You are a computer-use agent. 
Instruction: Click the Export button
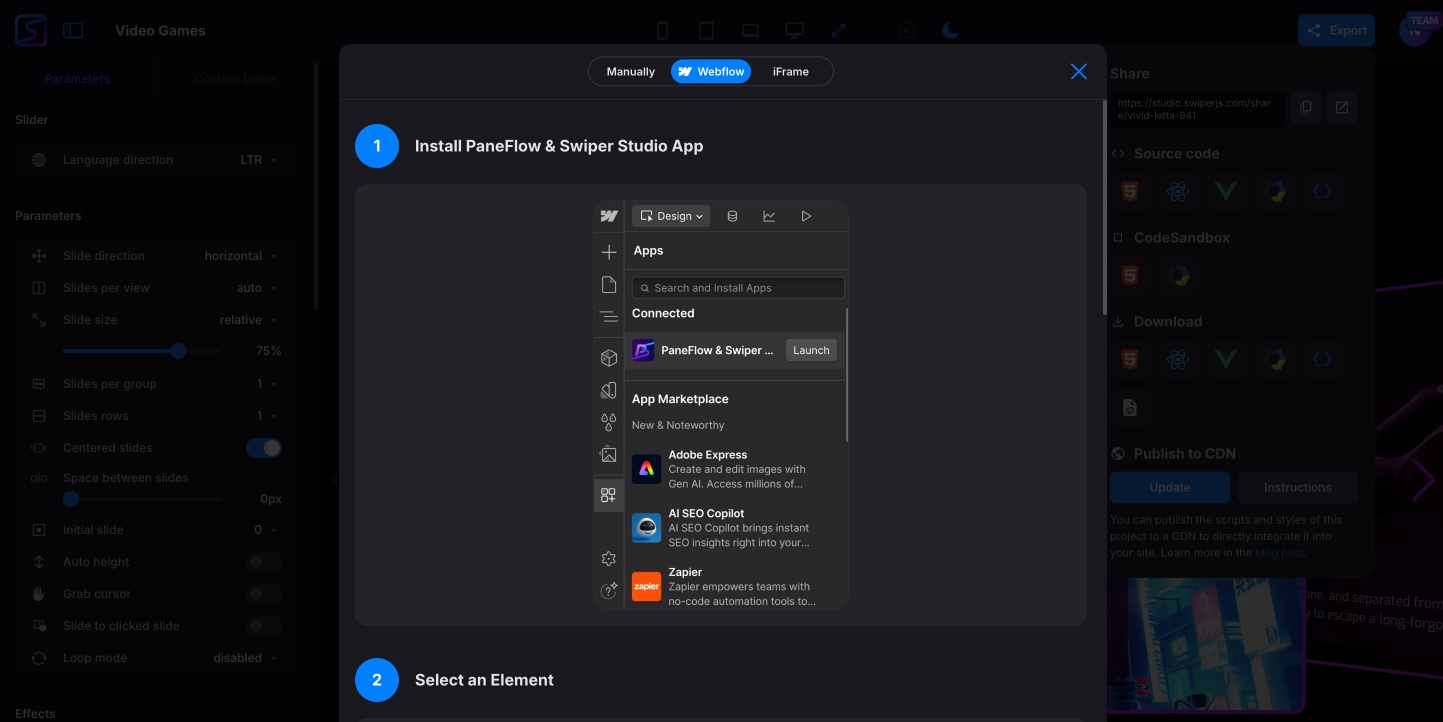1336,30
